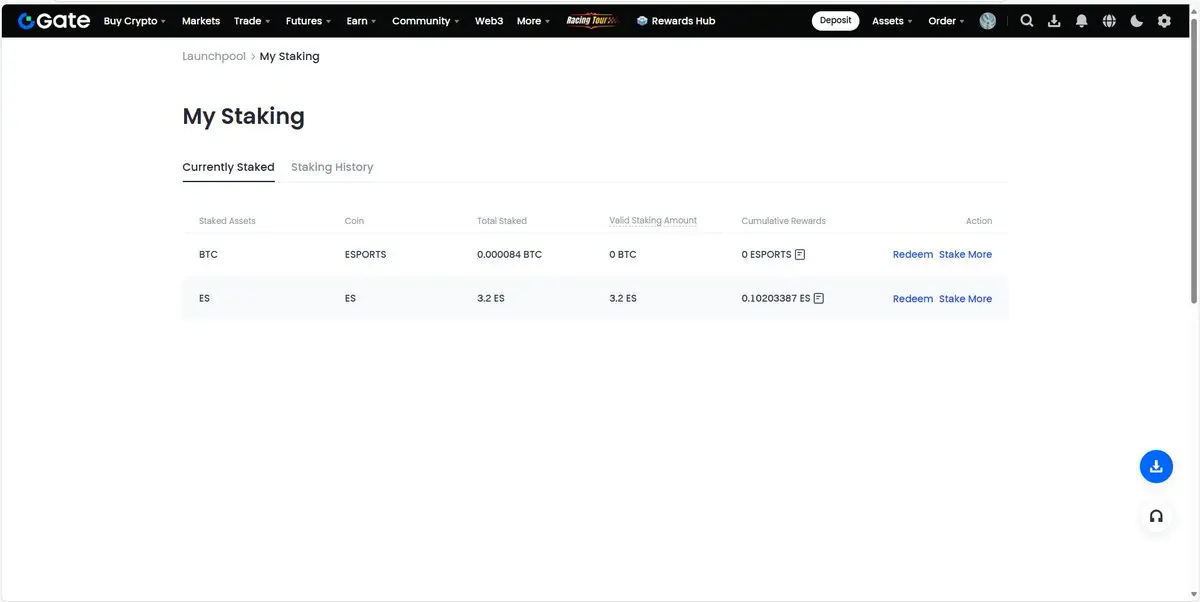Viewport: 1200px width, 602px height.
Task: Click the My Staking breadcrumb text
Action: [289, 56]
